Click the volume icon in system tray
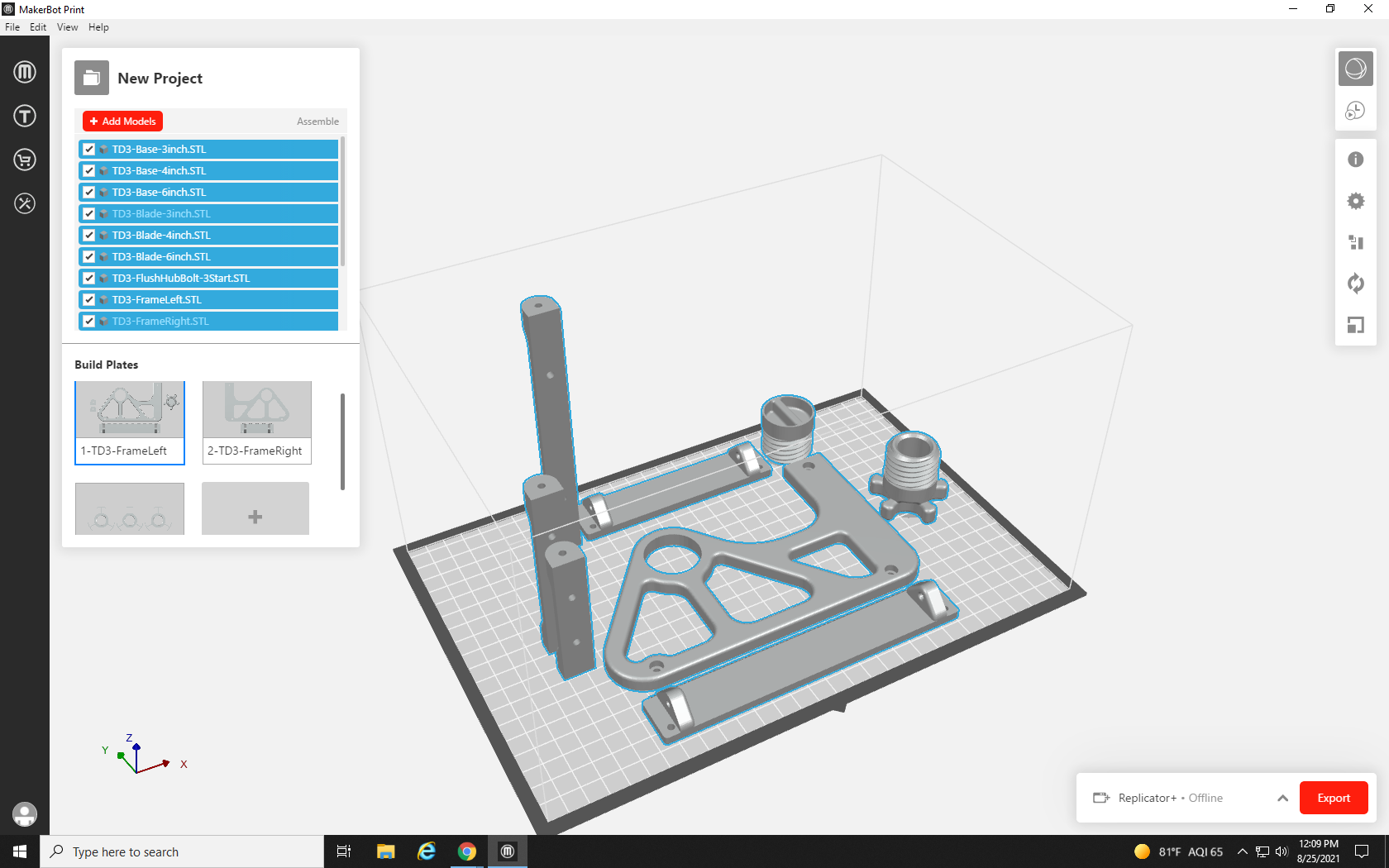 [x=1282, y=851]
